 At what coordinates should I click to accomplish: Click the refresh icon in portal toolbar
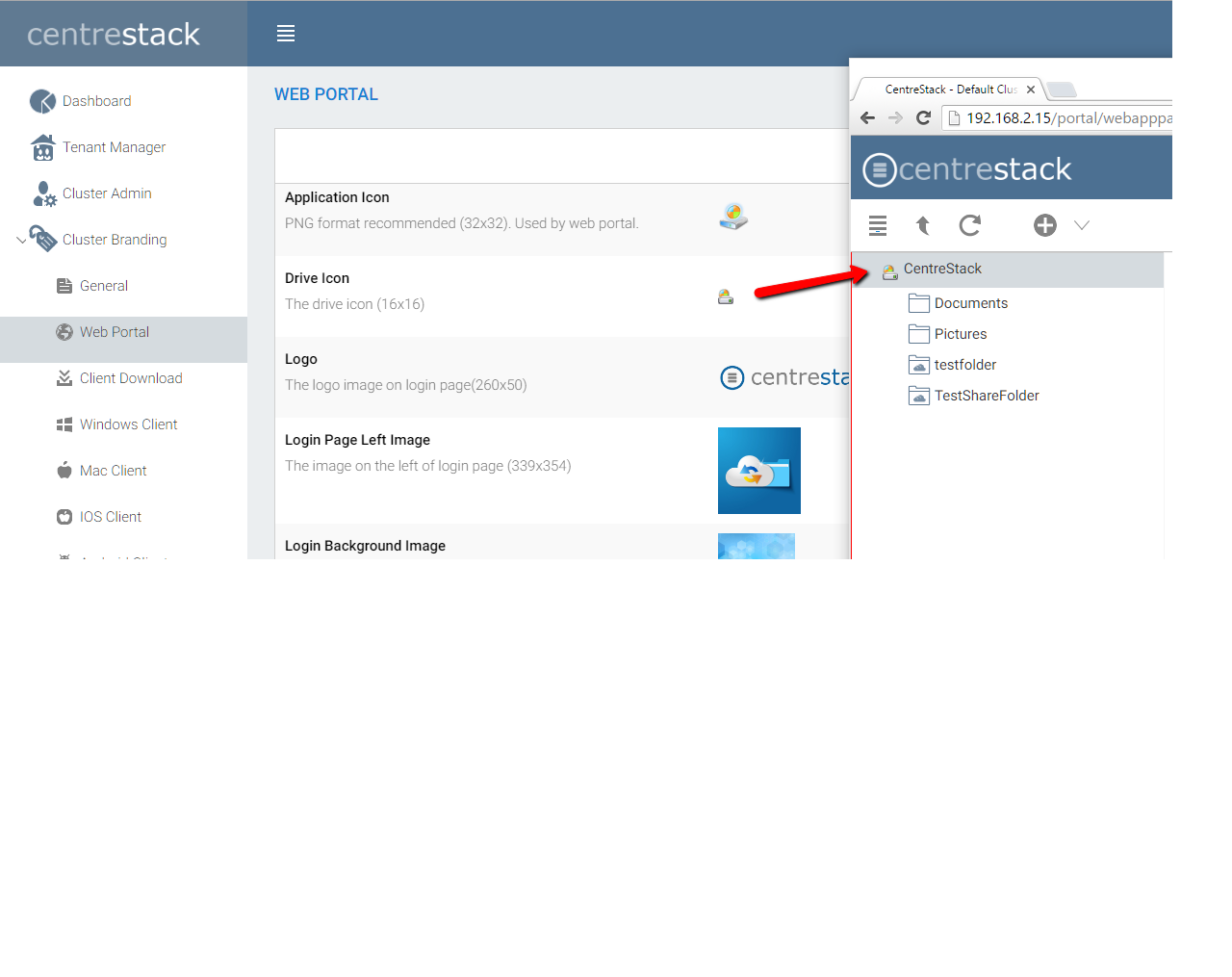(970, 225)
